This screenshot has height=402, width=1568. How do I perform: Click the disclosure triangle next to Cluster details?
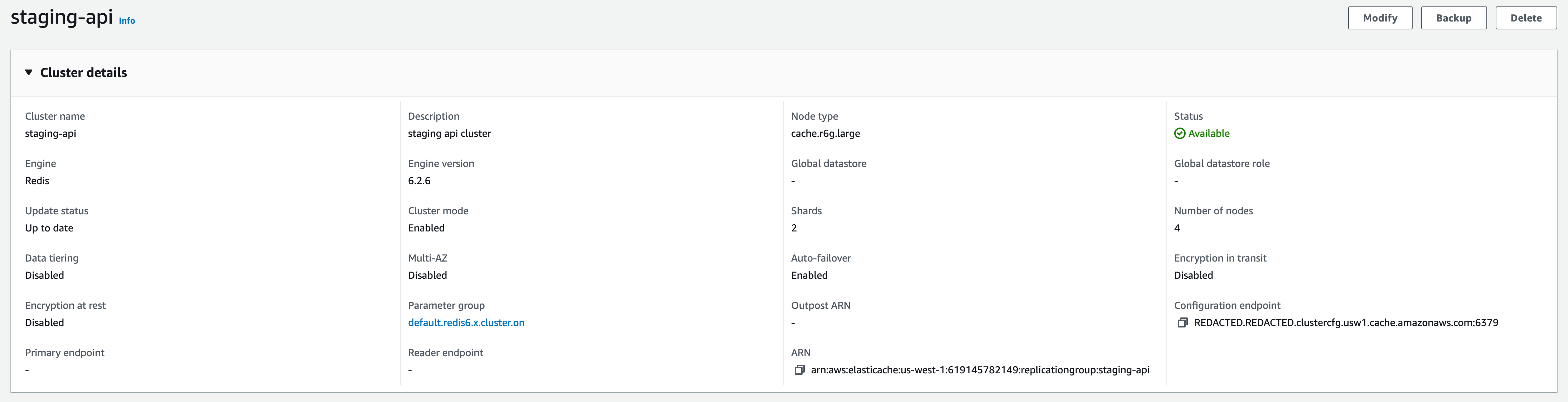[29, 72]
